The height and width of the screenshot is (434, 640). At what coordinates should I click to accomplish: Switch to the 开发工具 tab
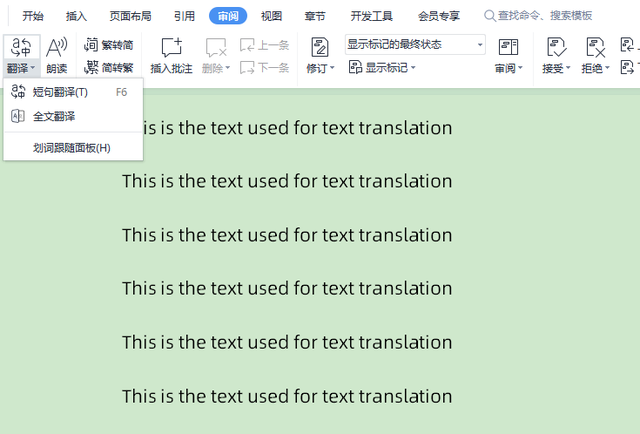coord(371,16)
